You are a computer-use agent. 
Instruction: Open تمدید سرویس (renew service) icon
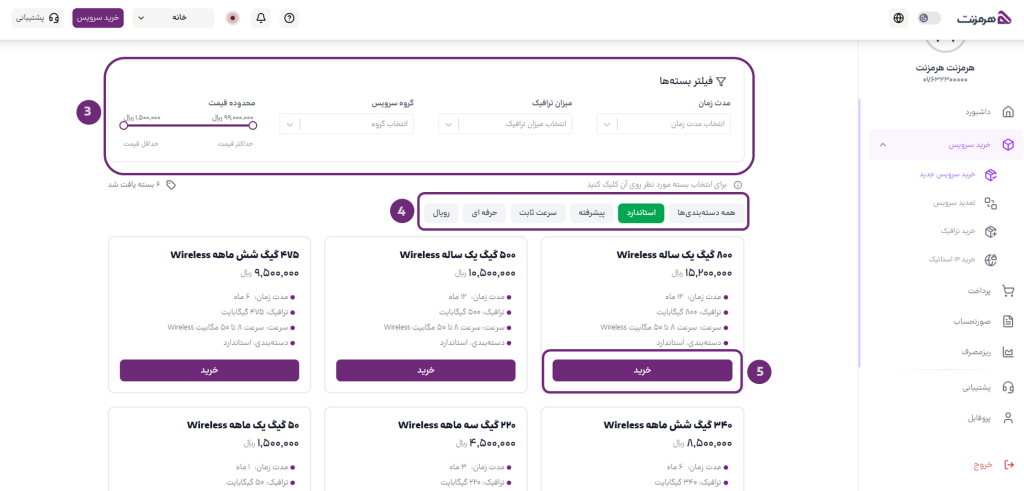(991, 203)
